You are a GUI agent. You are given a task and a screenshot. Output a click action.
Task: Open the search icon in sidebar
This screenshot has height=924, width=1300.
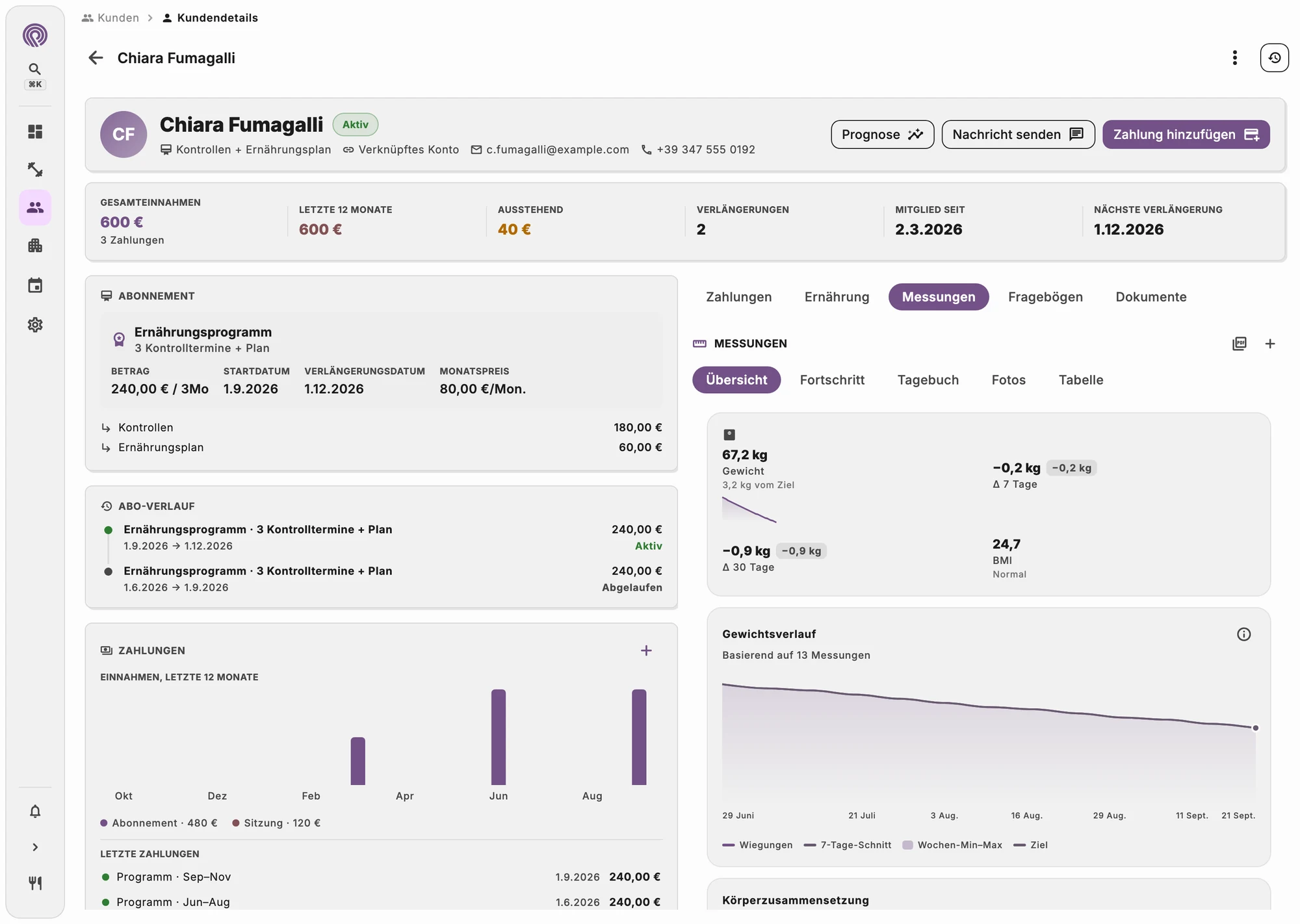(x=35, y=69)
